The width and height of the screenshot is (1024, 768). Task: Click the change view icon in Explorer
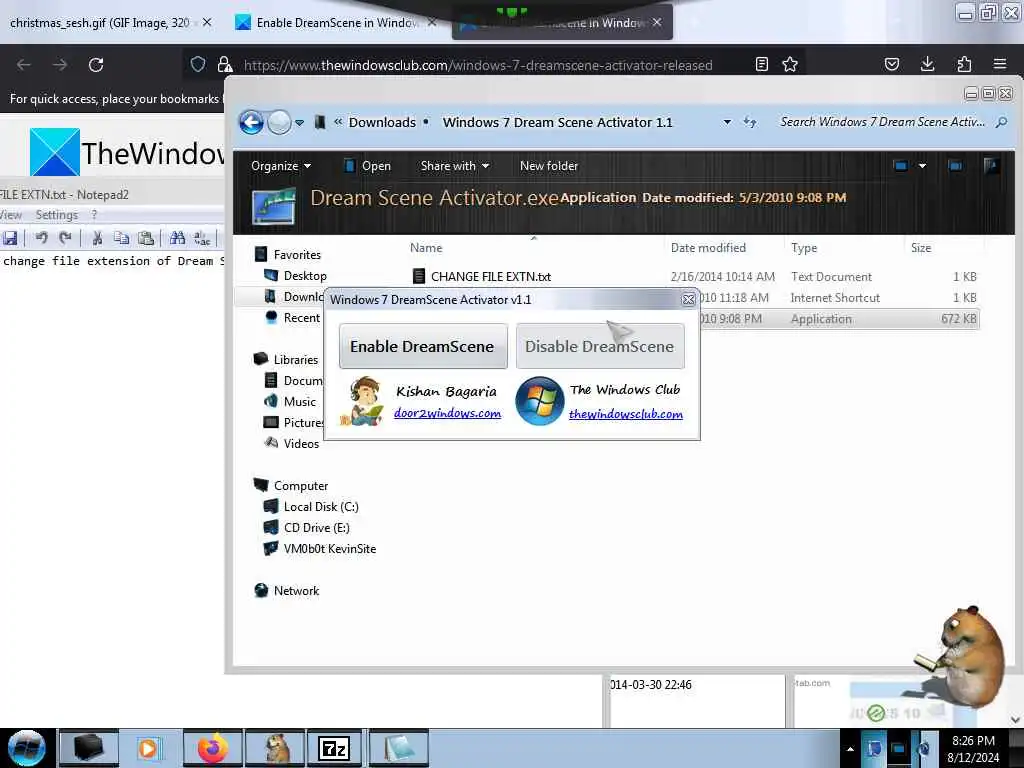pyautogui.click(x=901, y=166)
